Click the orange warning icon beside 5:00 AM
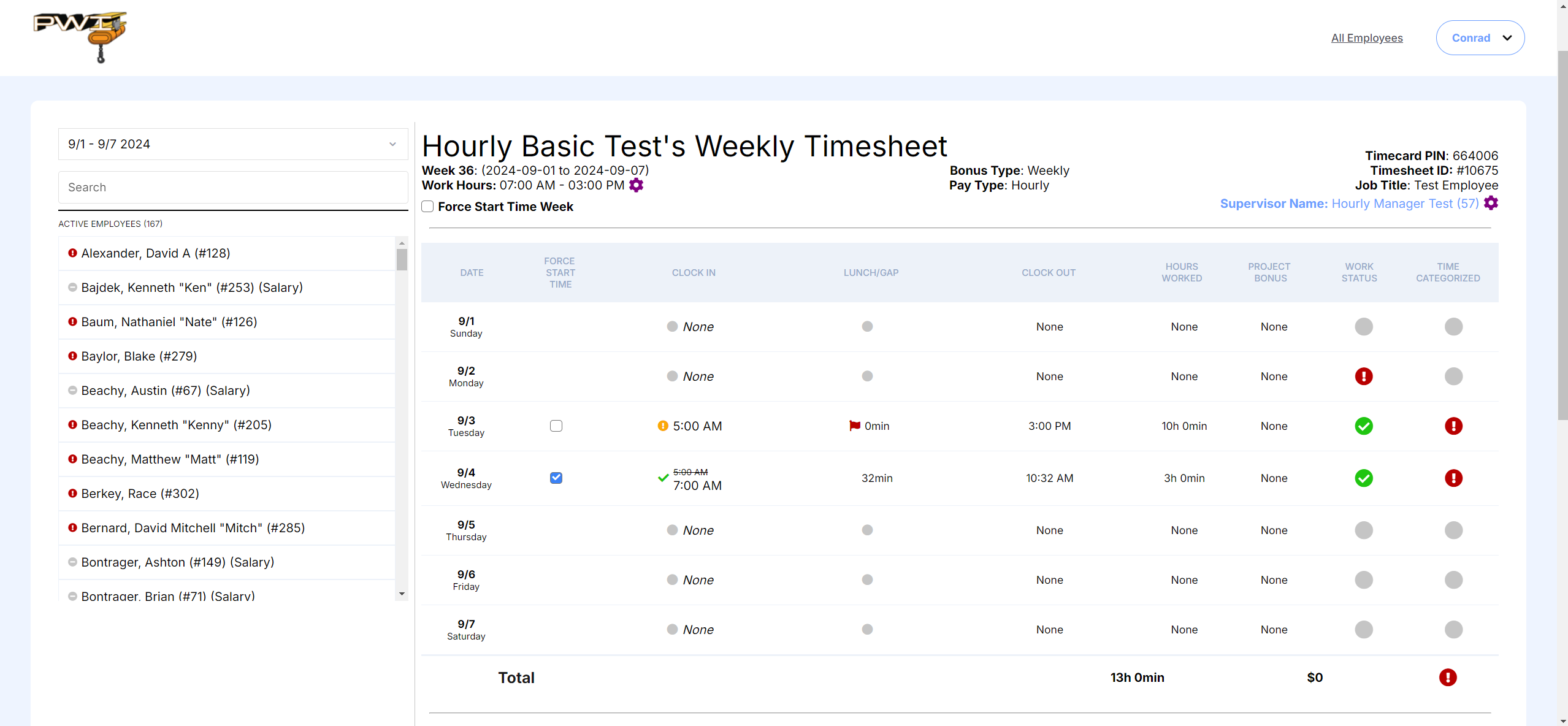This screenshot has width=1568, height=726. point(662,426)
